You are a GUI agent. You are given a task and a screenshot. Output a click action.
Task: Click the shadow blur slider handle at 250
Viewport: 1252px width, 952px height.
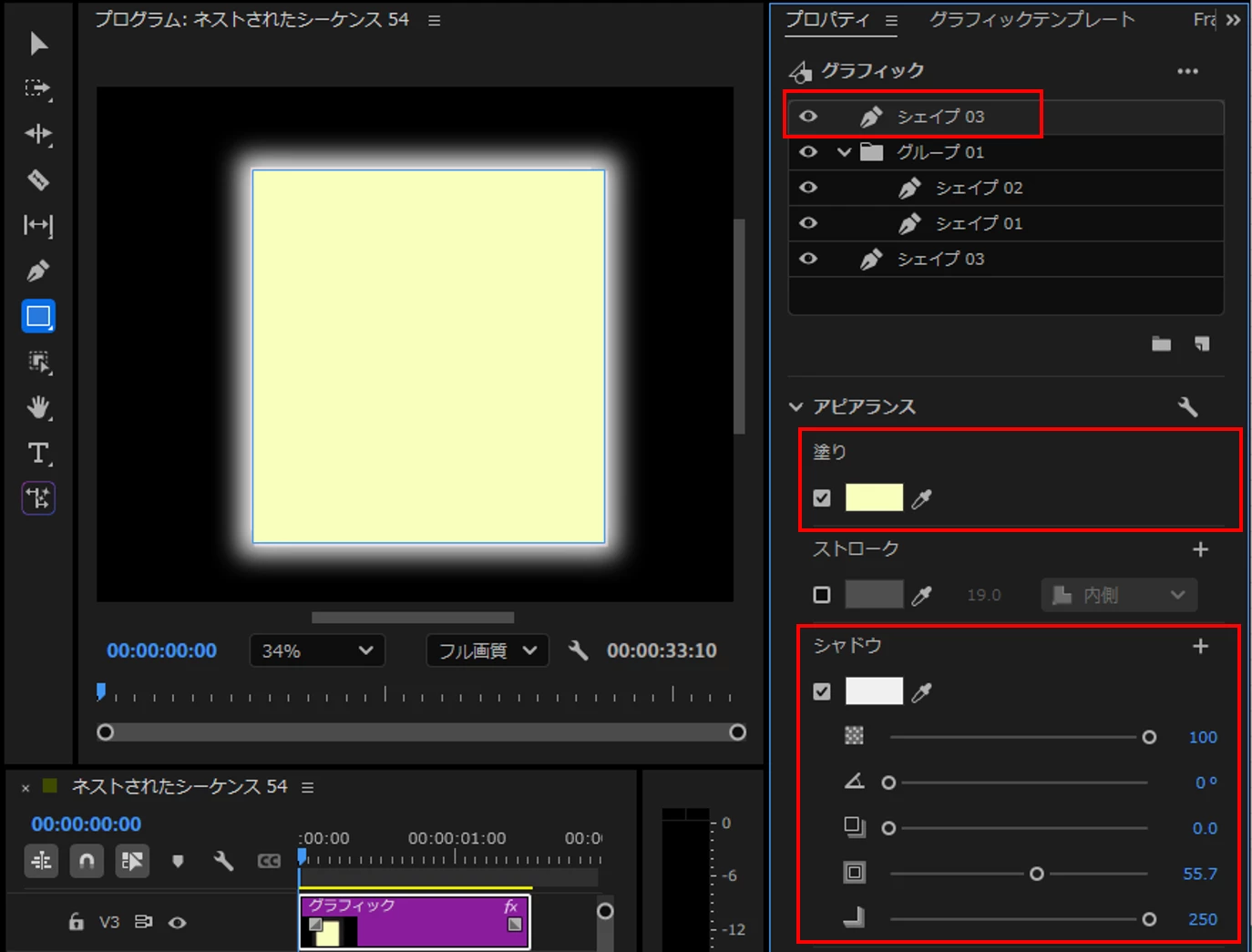click(1149, 919)
